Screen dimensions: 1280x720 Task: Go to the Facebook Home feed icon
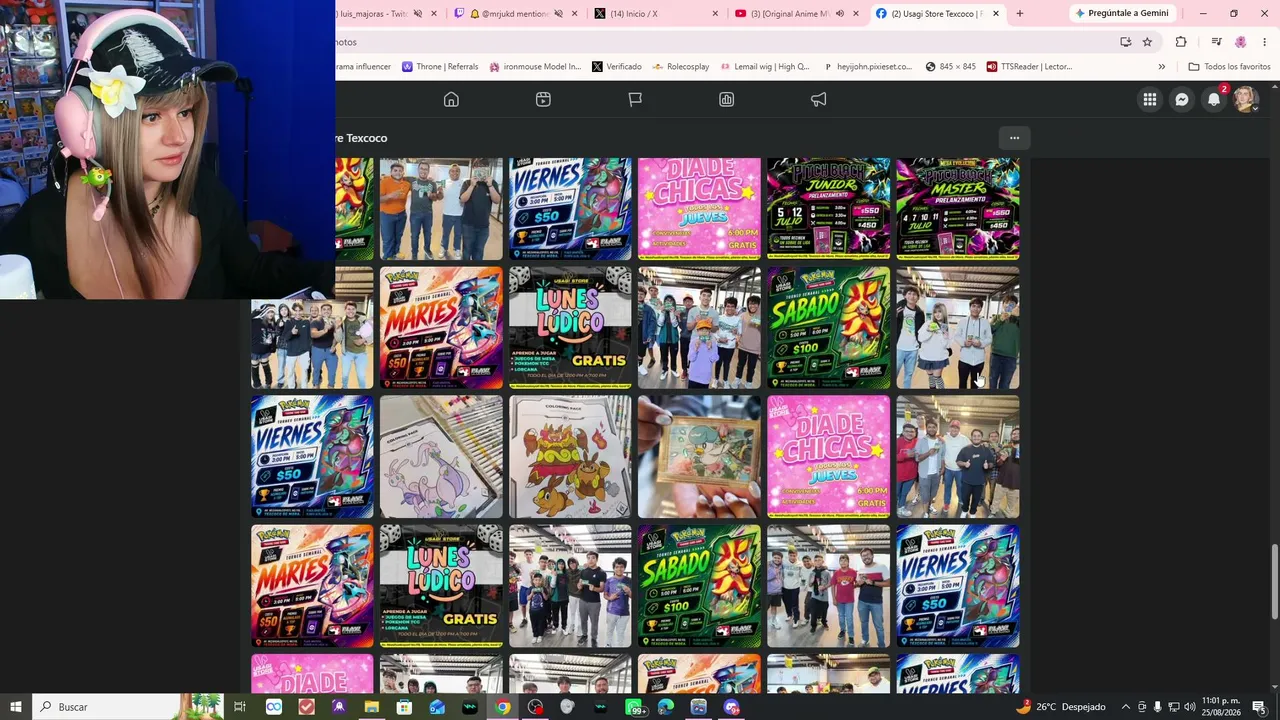(451, 99)
